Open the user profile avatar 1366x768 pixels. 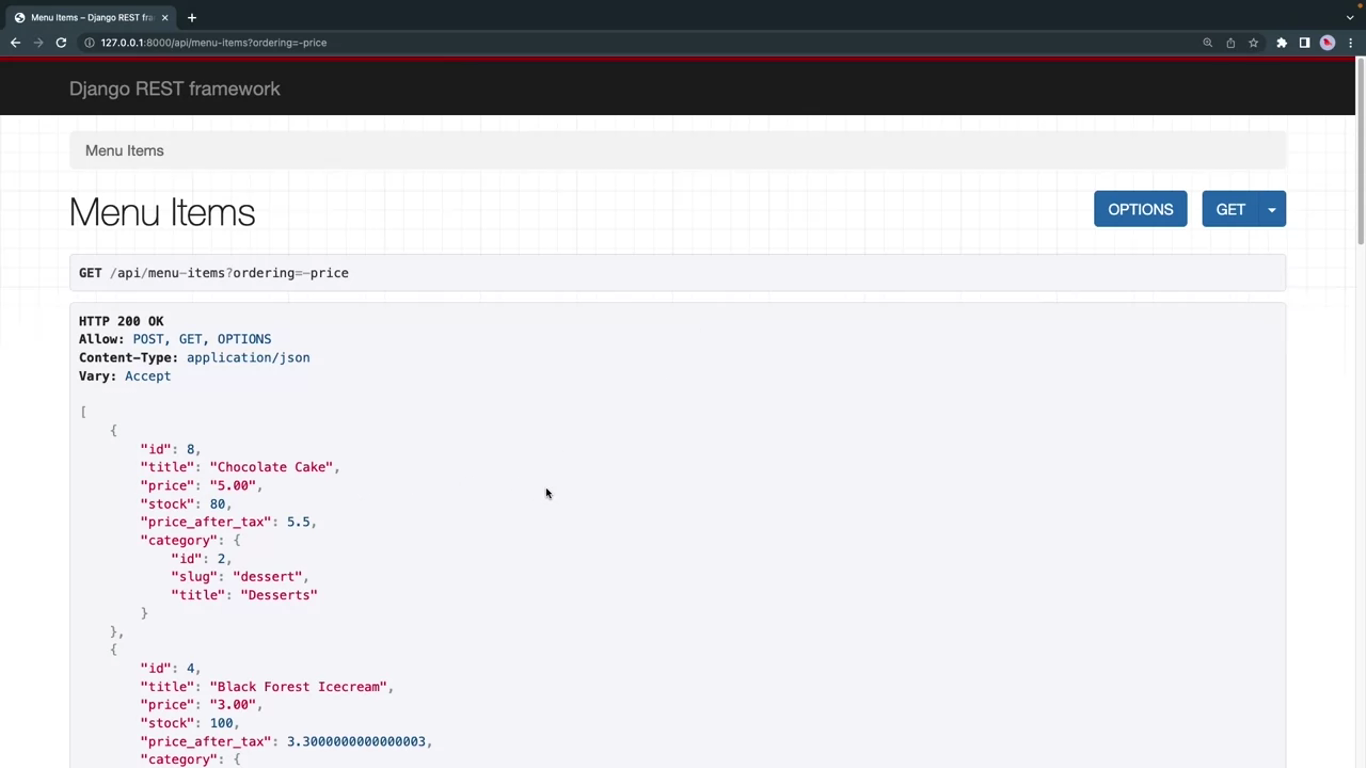coord(1327,43)
